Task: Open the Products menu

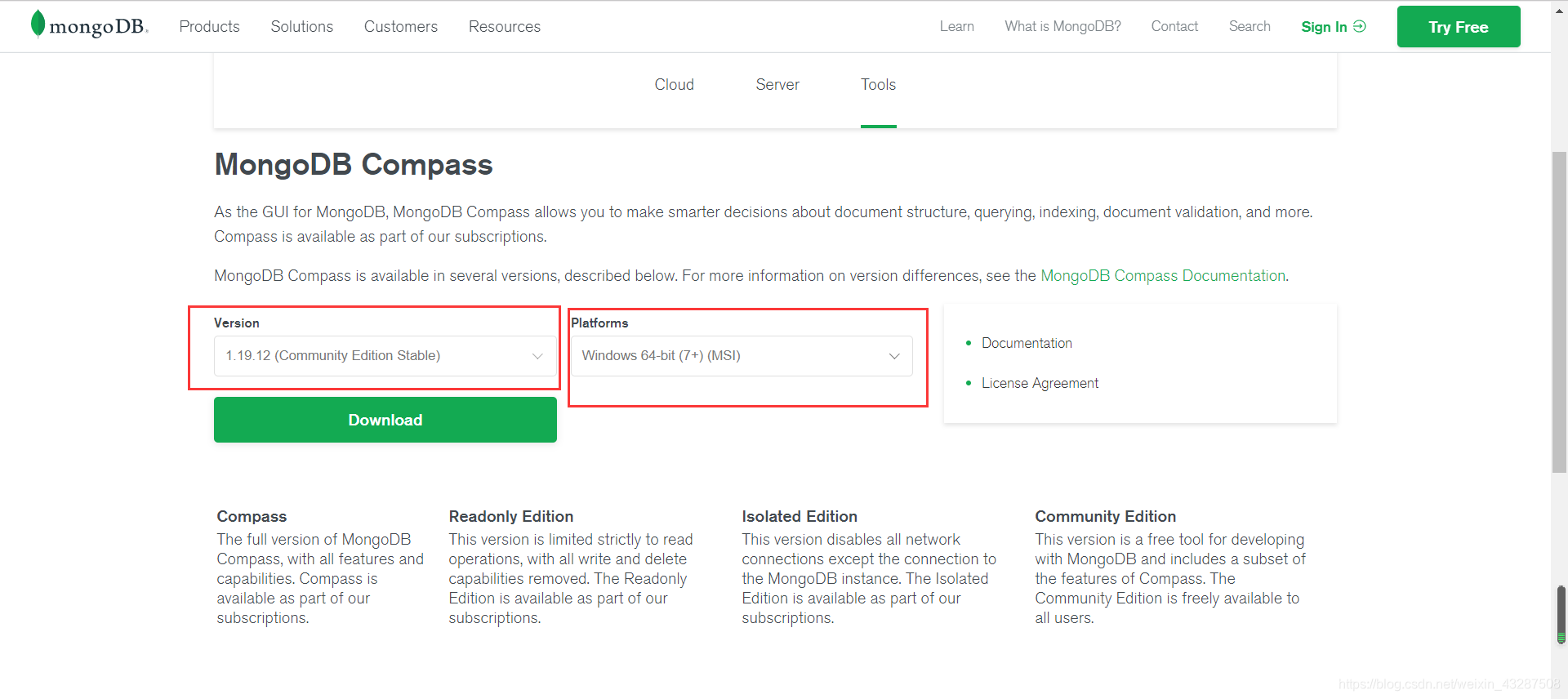Action: point(209,26)
